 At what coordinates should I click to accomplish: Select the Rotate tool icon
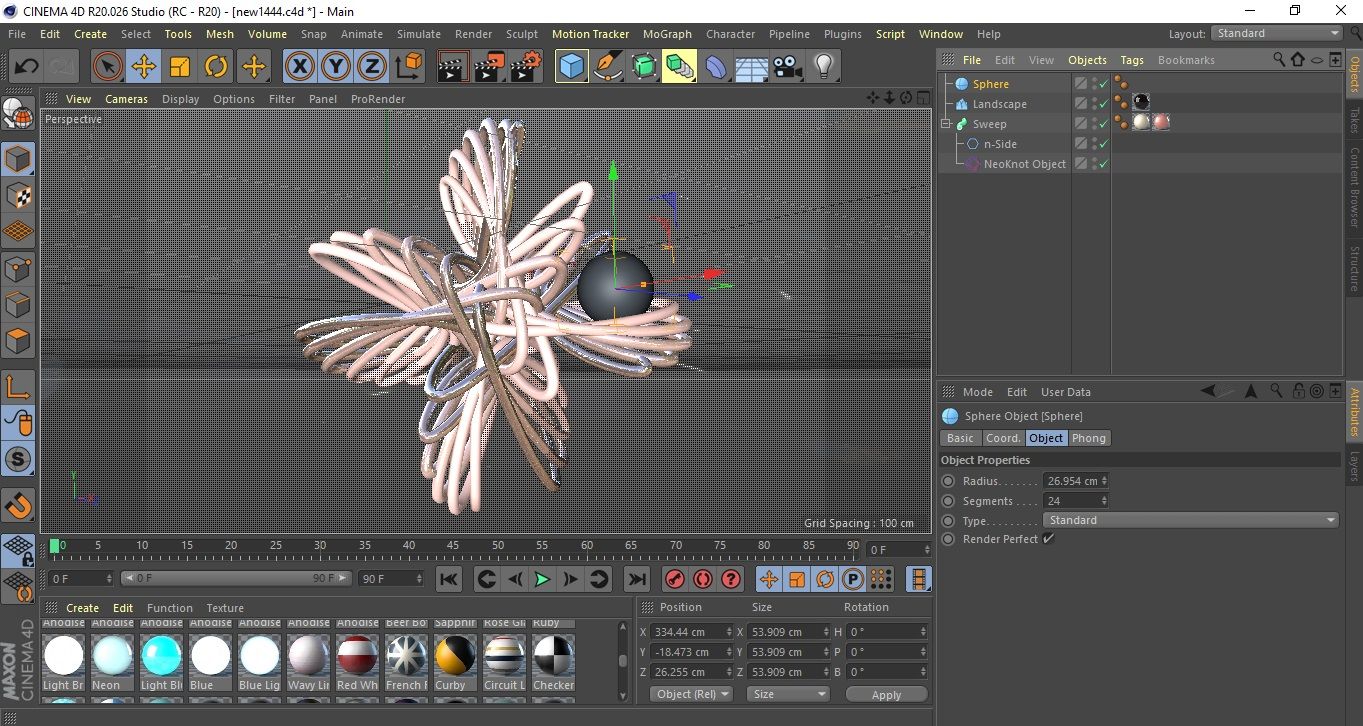pos(216,67)
